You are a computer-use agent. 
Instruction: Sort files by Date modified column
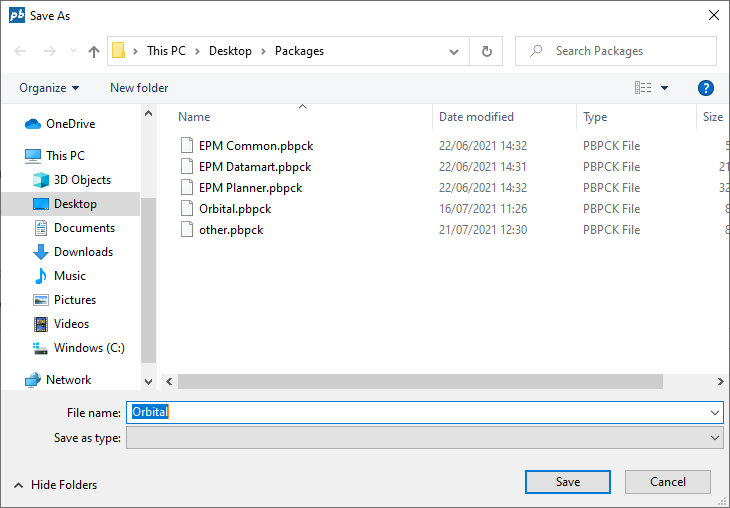click(x=476, y=117)
